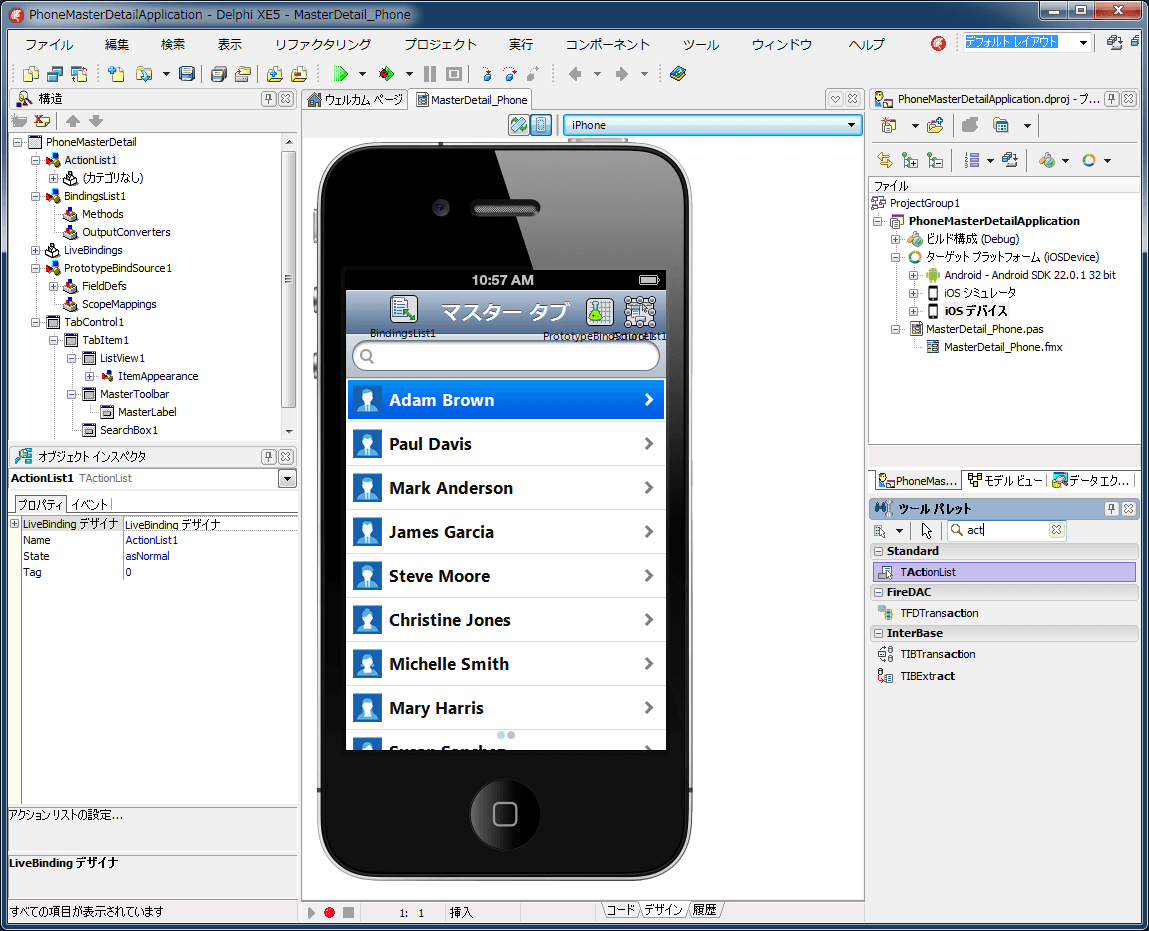Open the プロジェクト menu
Screen dimensions: 1149x931
click(x=440, y=45)
